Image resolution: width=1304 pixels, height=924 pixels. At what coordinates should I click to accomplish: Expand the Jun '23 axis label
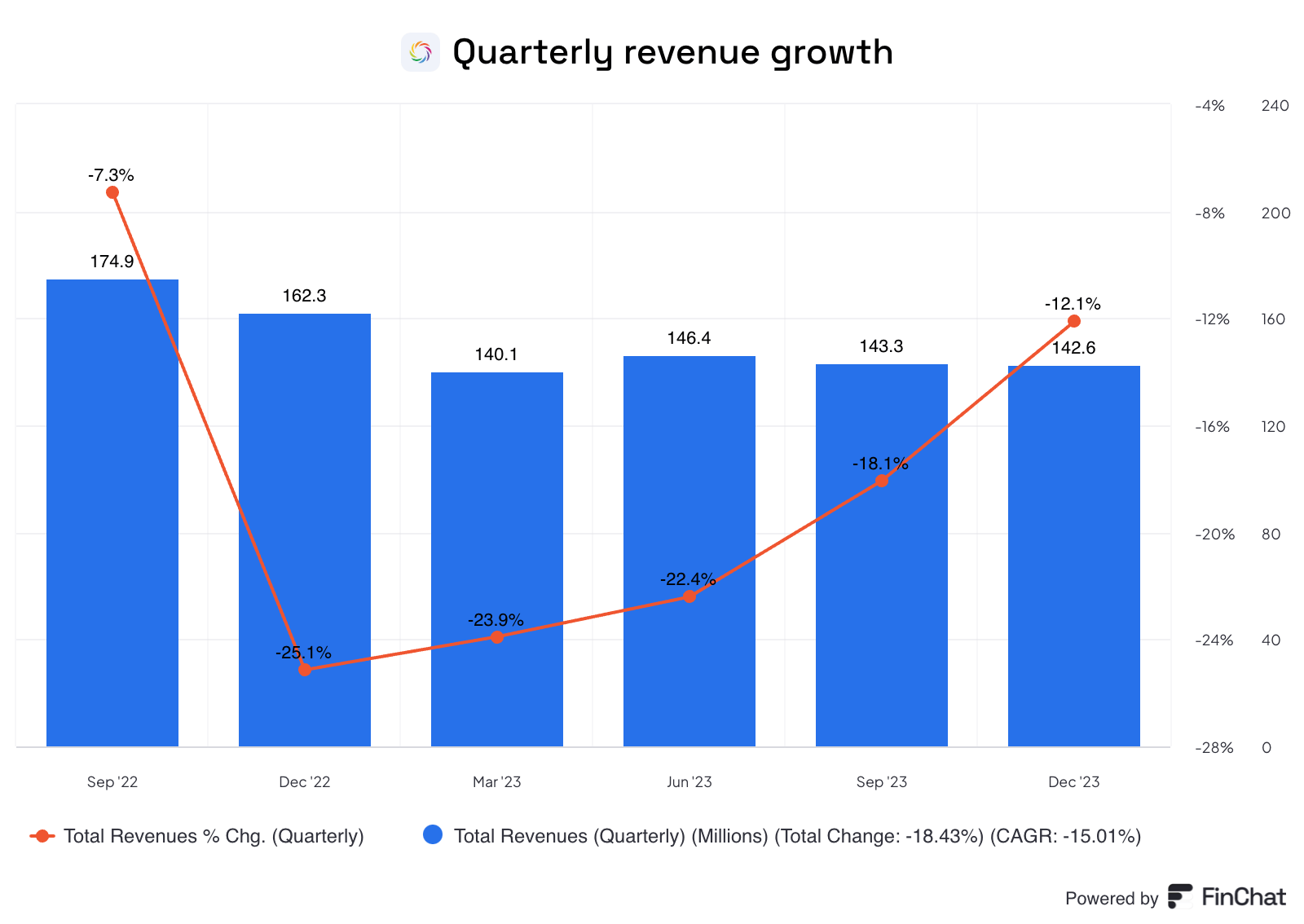point(689,781)
